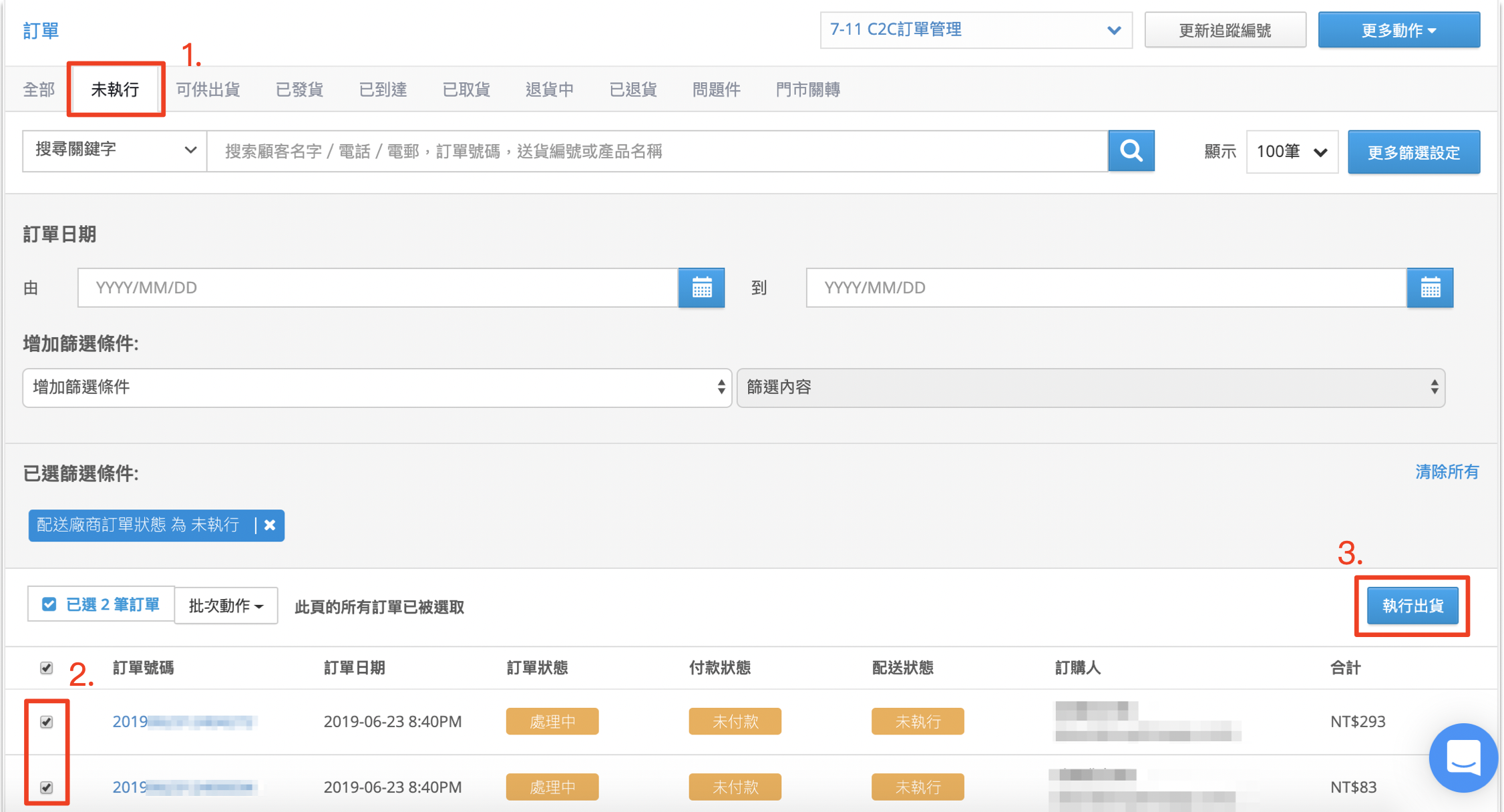Remove the 未執行 filter tag with X
This screenshot has width=1504, height=812.
point(270,525)
